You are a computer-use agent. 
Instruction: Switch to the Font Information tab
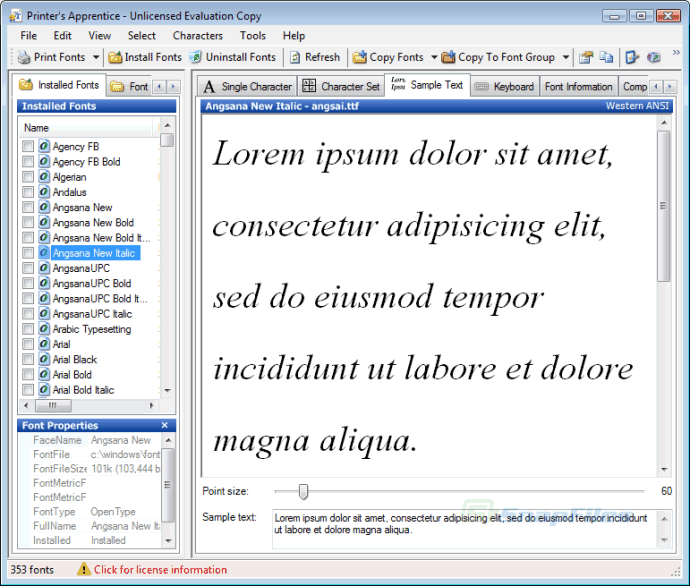[578, 87]
